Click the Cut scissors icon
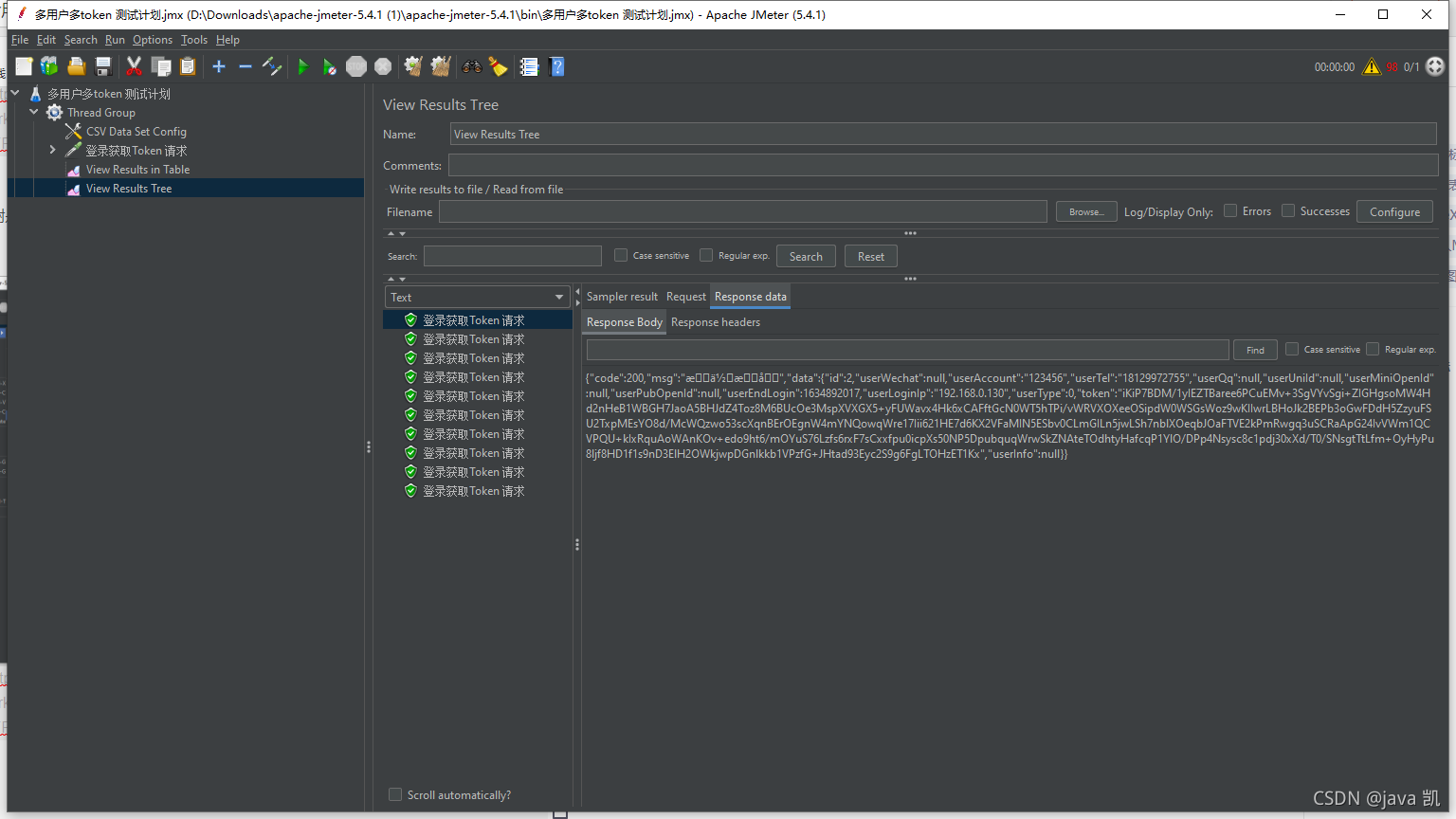Image resolution: width=1456 pixels, height=819 pixels. (134, 66)
